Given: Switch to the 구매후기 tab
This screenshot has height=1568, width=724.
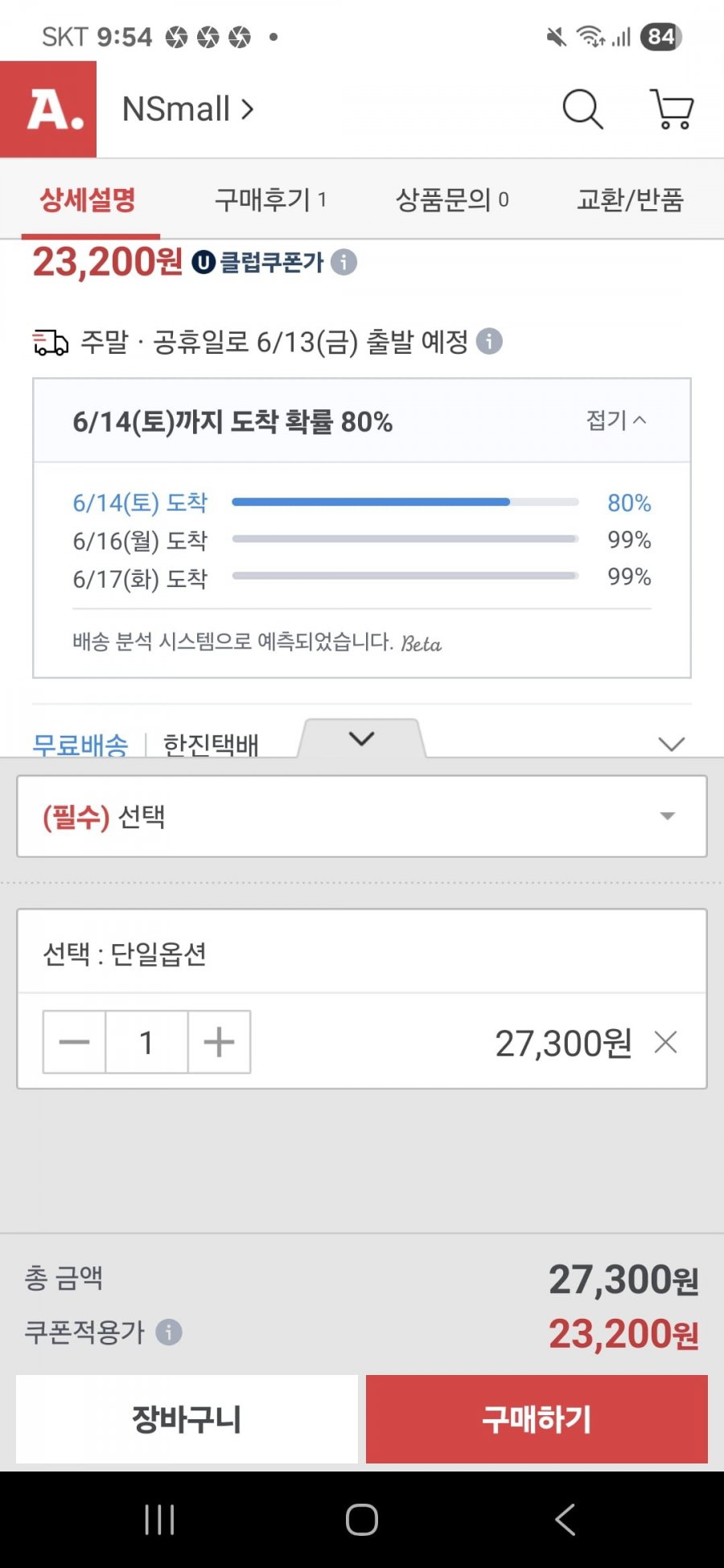Looking at the screenshot, I should point(270,199).
